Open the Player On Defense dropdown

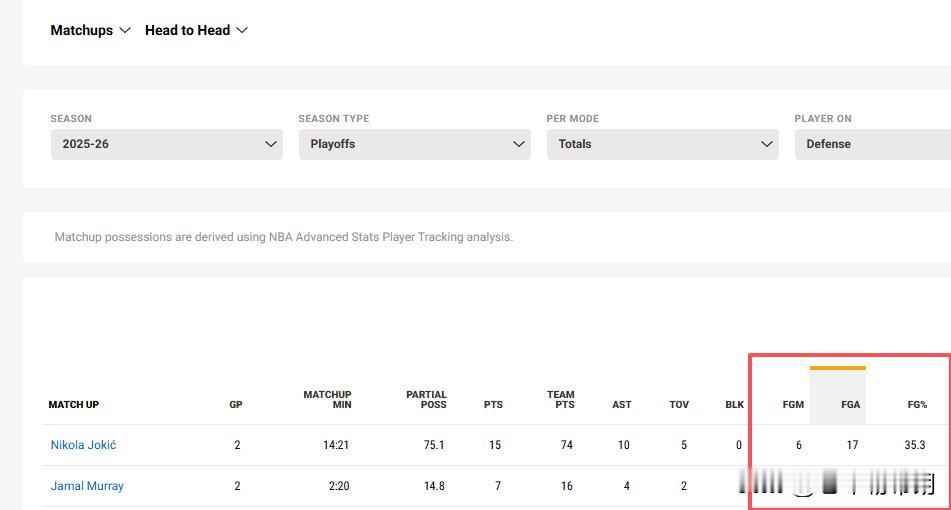(x=872, y=144)
